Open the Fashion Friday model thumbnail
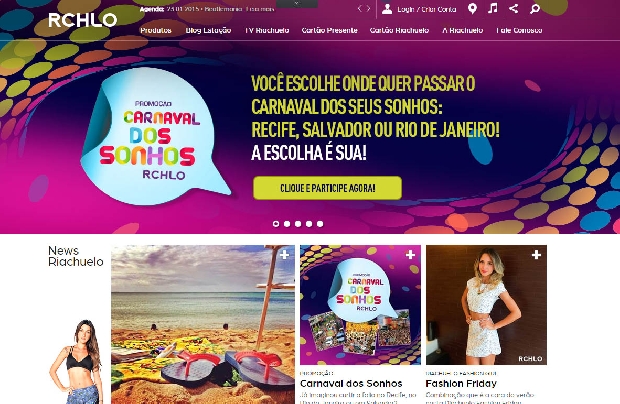This screenshot has height=404, width=620. (486, 305)
